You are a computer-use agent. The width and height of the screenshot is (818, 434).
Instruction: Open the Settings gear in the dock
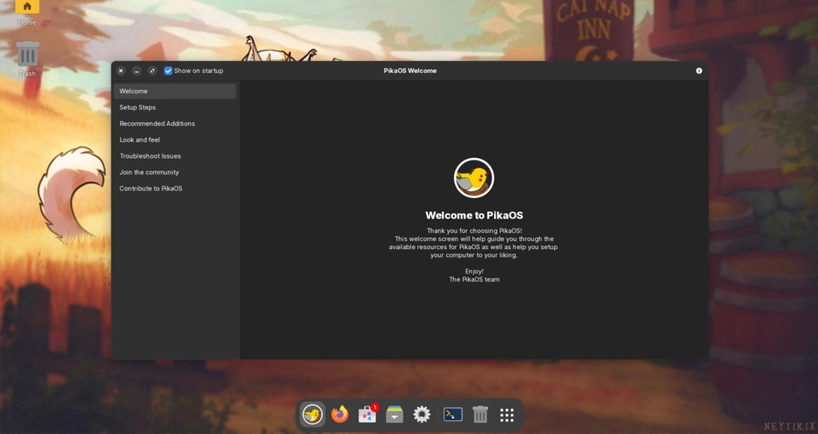tap(422, 414)
